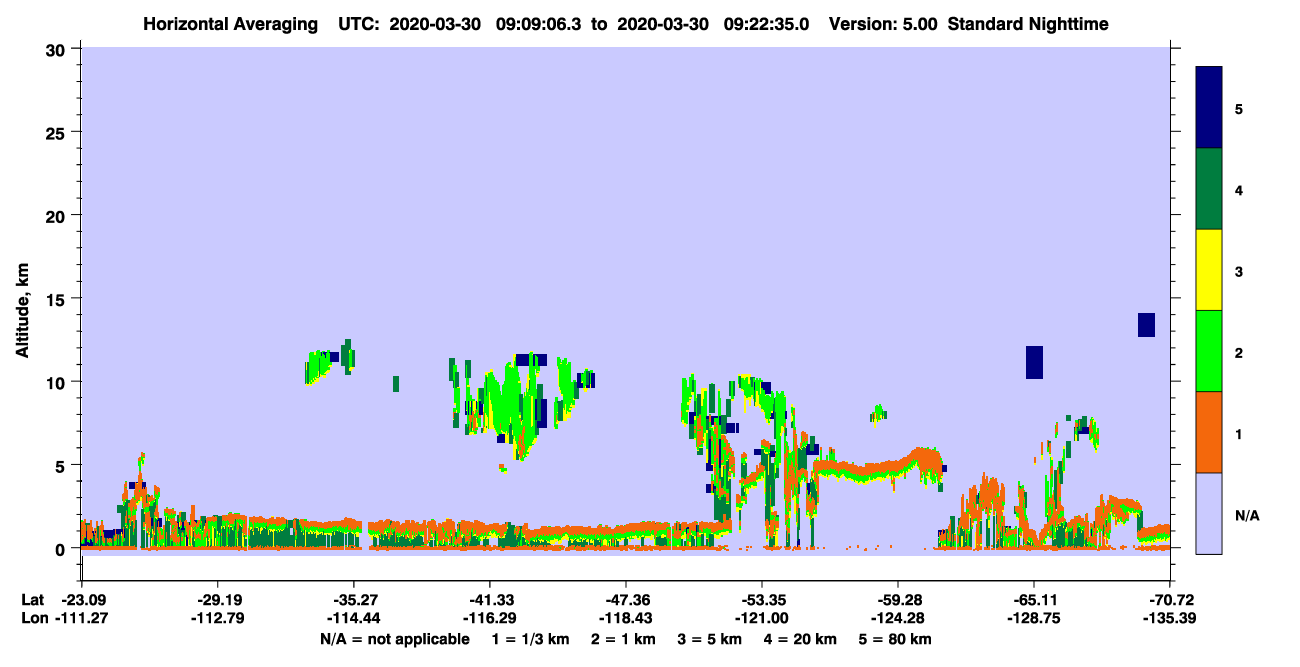Click longitude value -124.28
The height and width of the screenshot is (667, 1300).
click(x=898, y=618)
